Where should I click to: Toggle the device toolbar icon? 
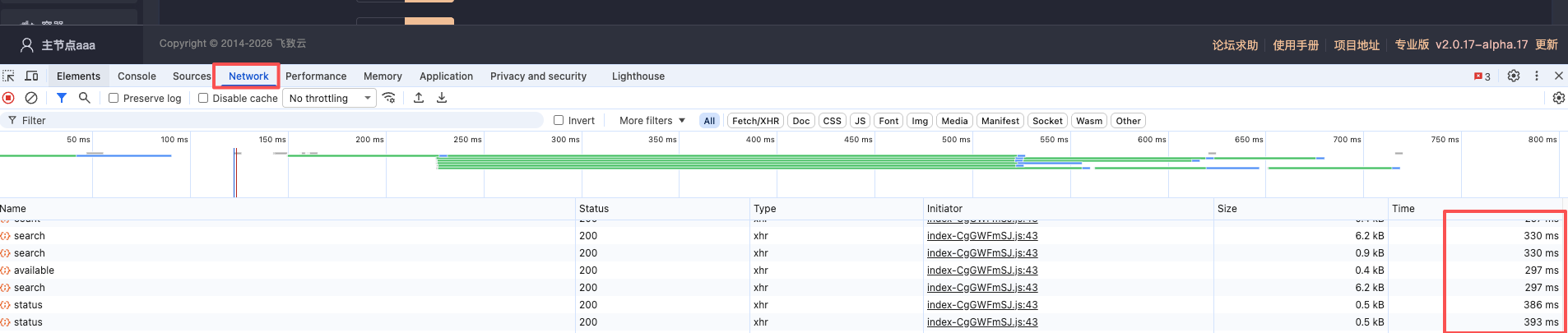(x=32, y=76)
